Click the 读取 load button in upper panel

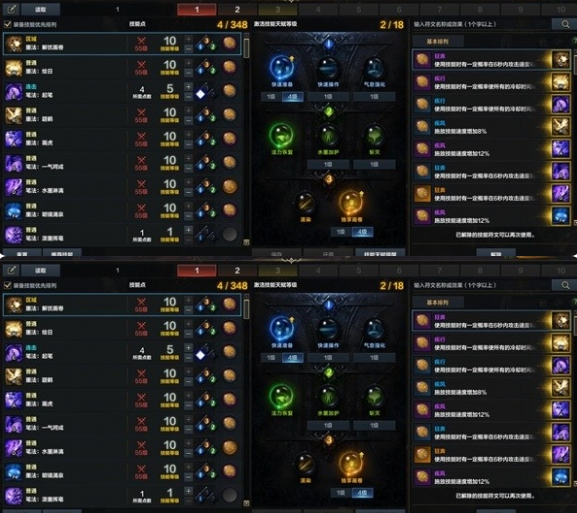click(x=40, y=9)
